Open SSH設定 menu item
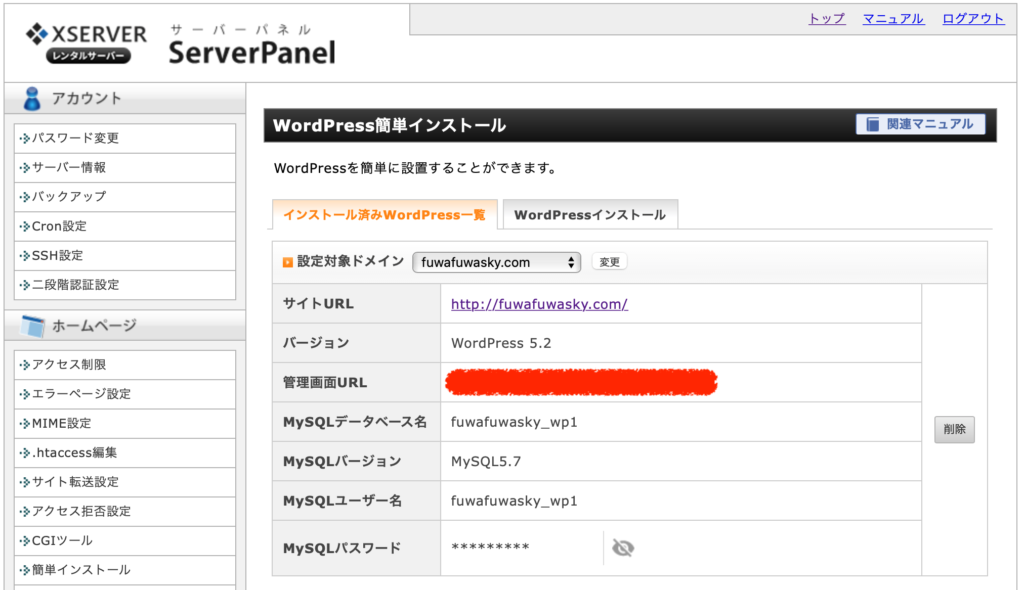 tap(125, 255)
